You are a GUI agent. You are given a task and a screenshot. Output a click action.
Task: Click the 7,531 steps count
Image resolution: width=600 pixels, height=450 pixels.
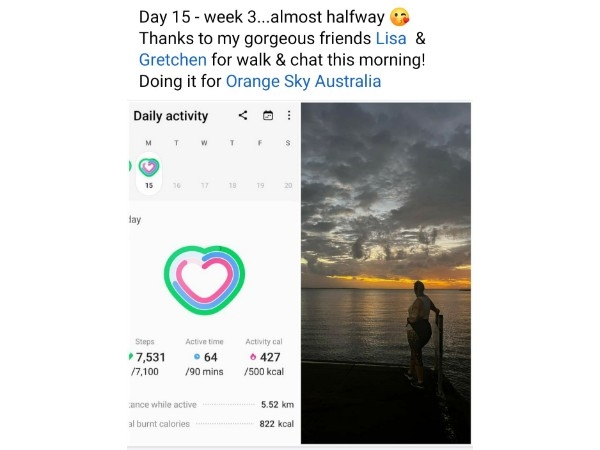click(150, 357)
